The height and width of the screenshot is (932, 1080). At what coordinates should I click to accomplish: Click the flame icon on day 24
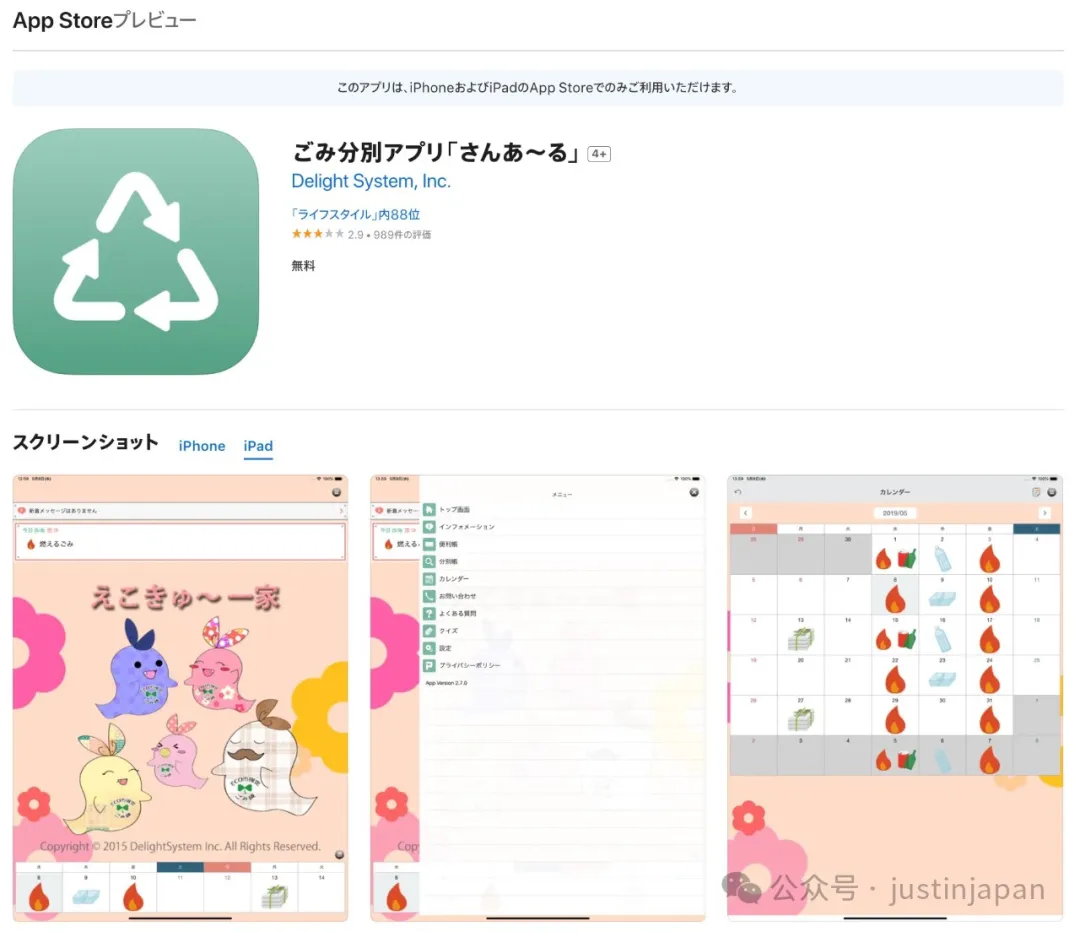click(990, 680)
